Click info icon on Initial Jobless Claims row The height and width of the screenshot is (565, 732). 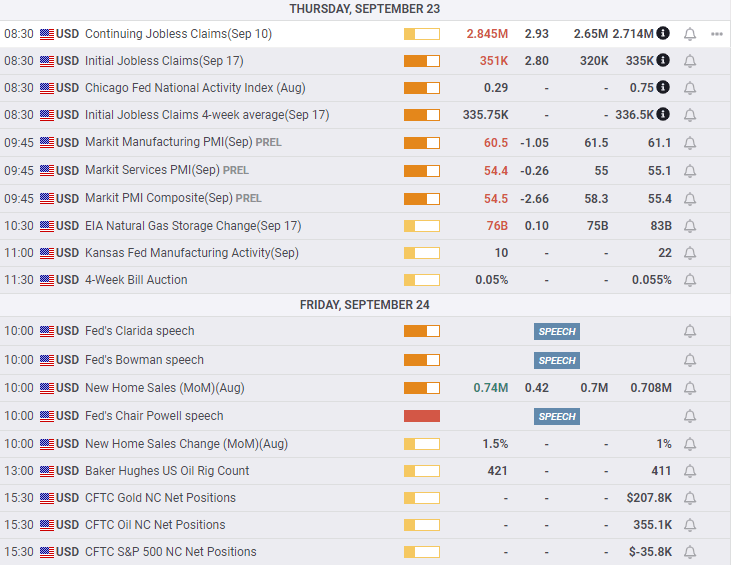[663, 61]
